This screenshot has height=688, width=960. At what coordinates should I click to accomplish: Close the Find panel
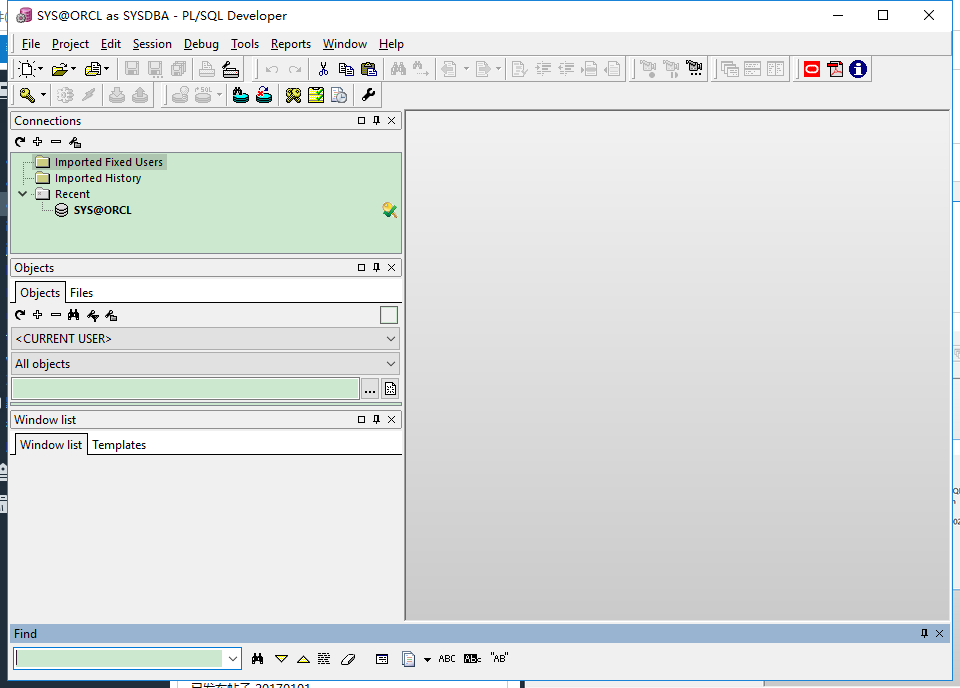[x=939, y=634]
